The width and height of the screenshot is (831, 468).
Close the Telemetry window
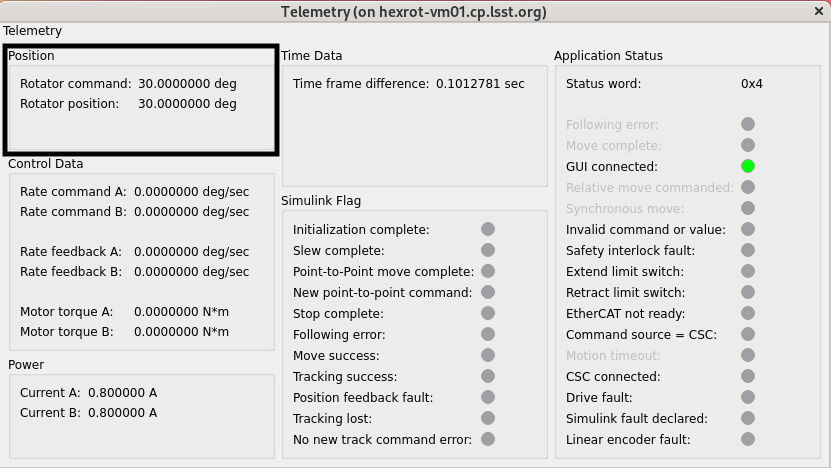click(x=819, y=11)
